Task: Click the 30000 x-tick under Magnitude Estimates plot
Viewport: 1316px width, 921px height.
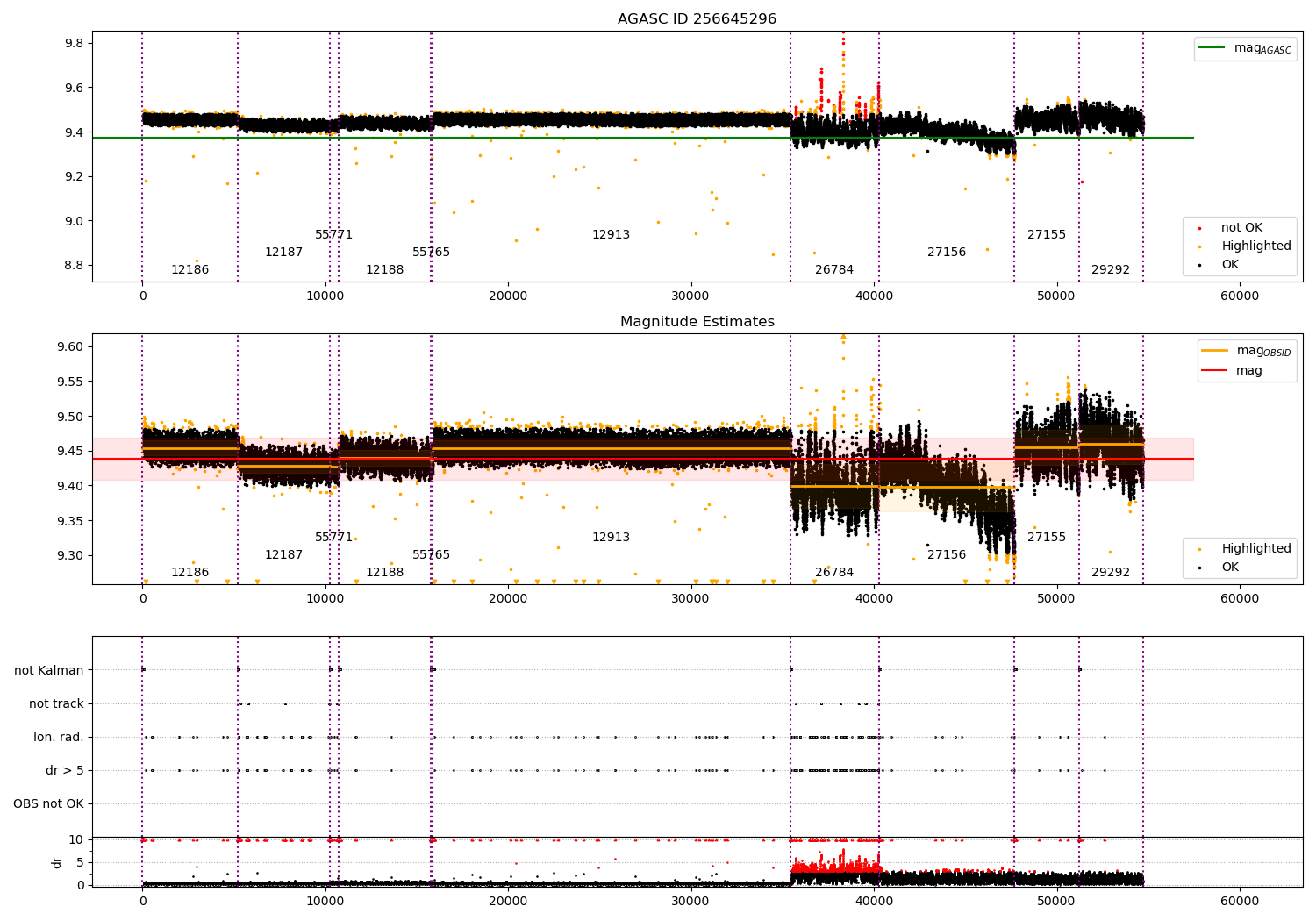Action: (691, 599)
